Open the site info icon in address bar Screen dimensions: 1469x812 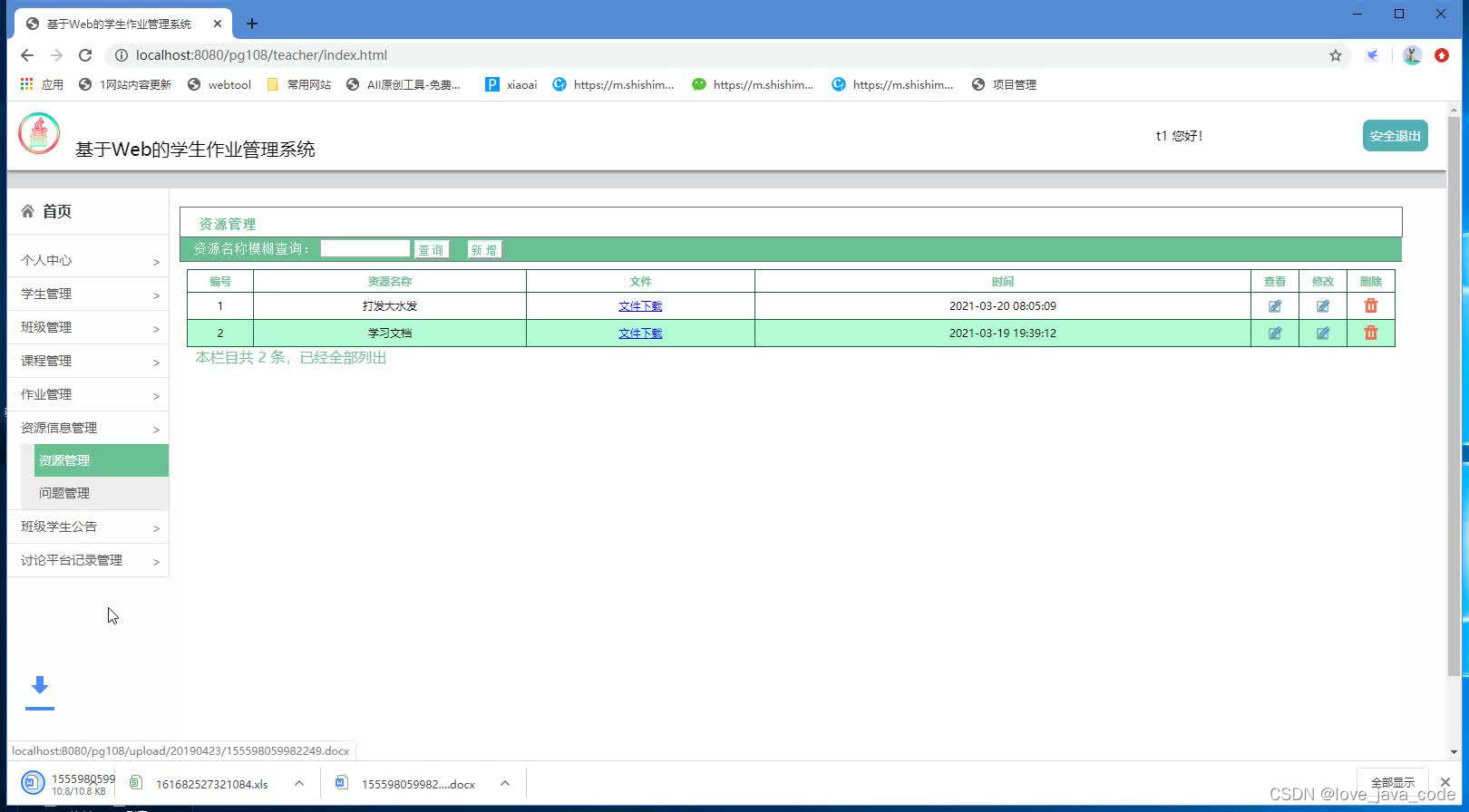[121, 55]
